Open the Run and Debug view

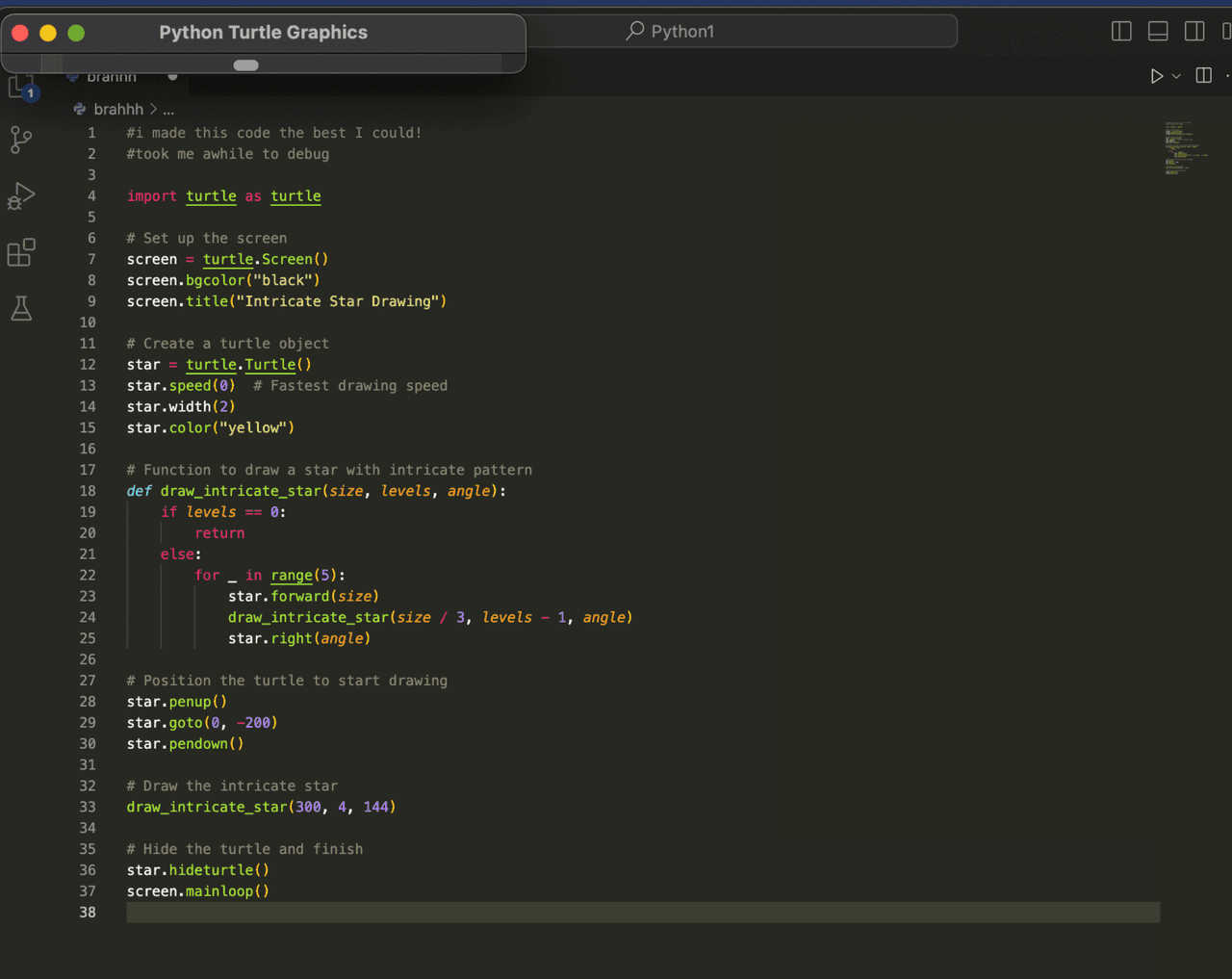pyautogui.click(x=20, y=196)
